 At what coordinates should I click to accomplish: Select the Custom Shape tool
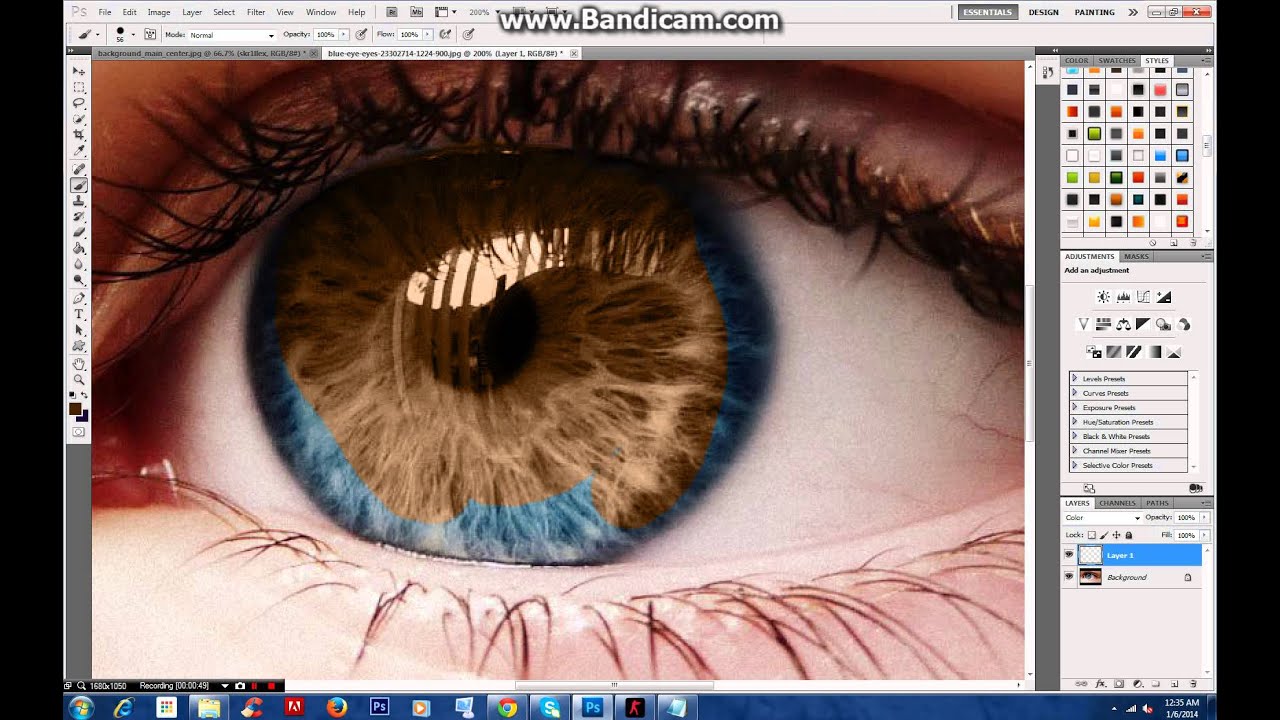tap(79, 346)
